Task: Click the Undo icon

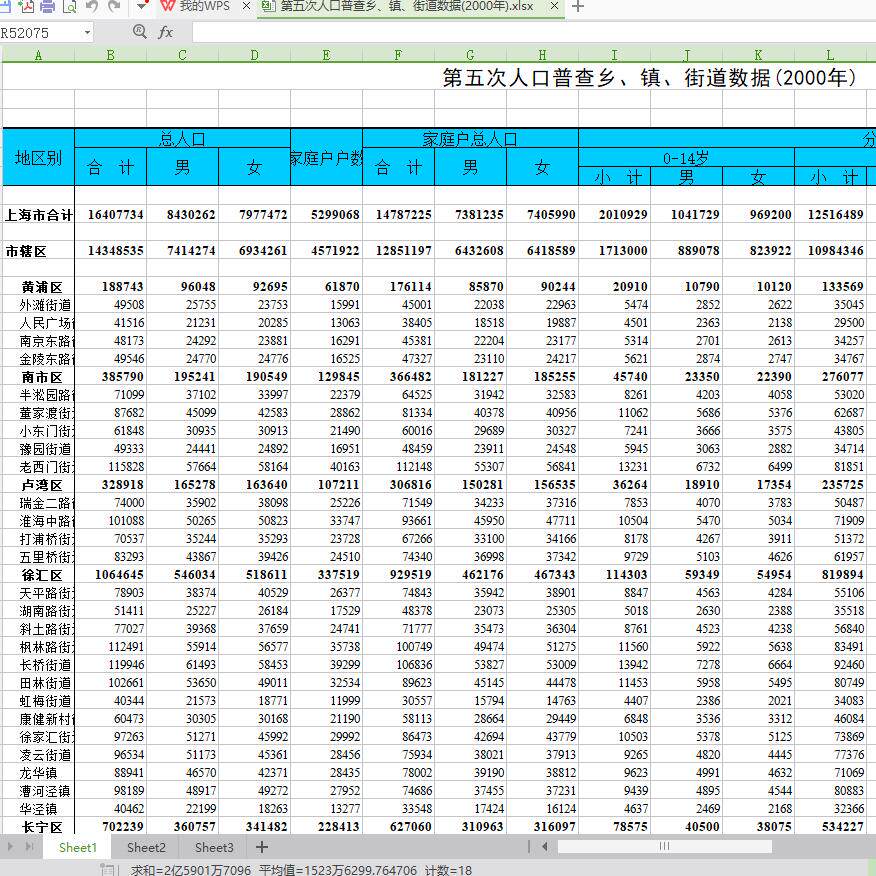Action: 91,6
